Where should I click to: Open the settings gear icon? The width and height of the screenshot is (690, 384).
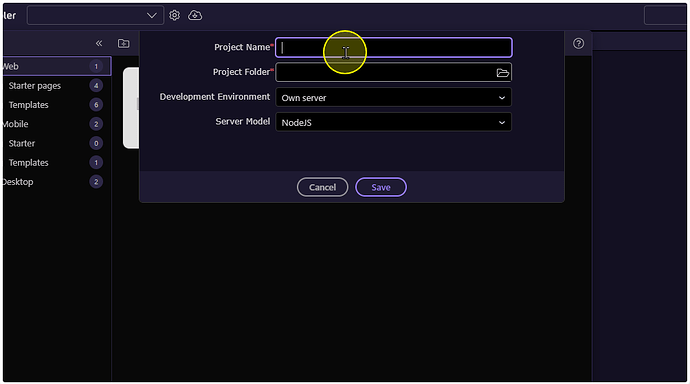[174, 15]
